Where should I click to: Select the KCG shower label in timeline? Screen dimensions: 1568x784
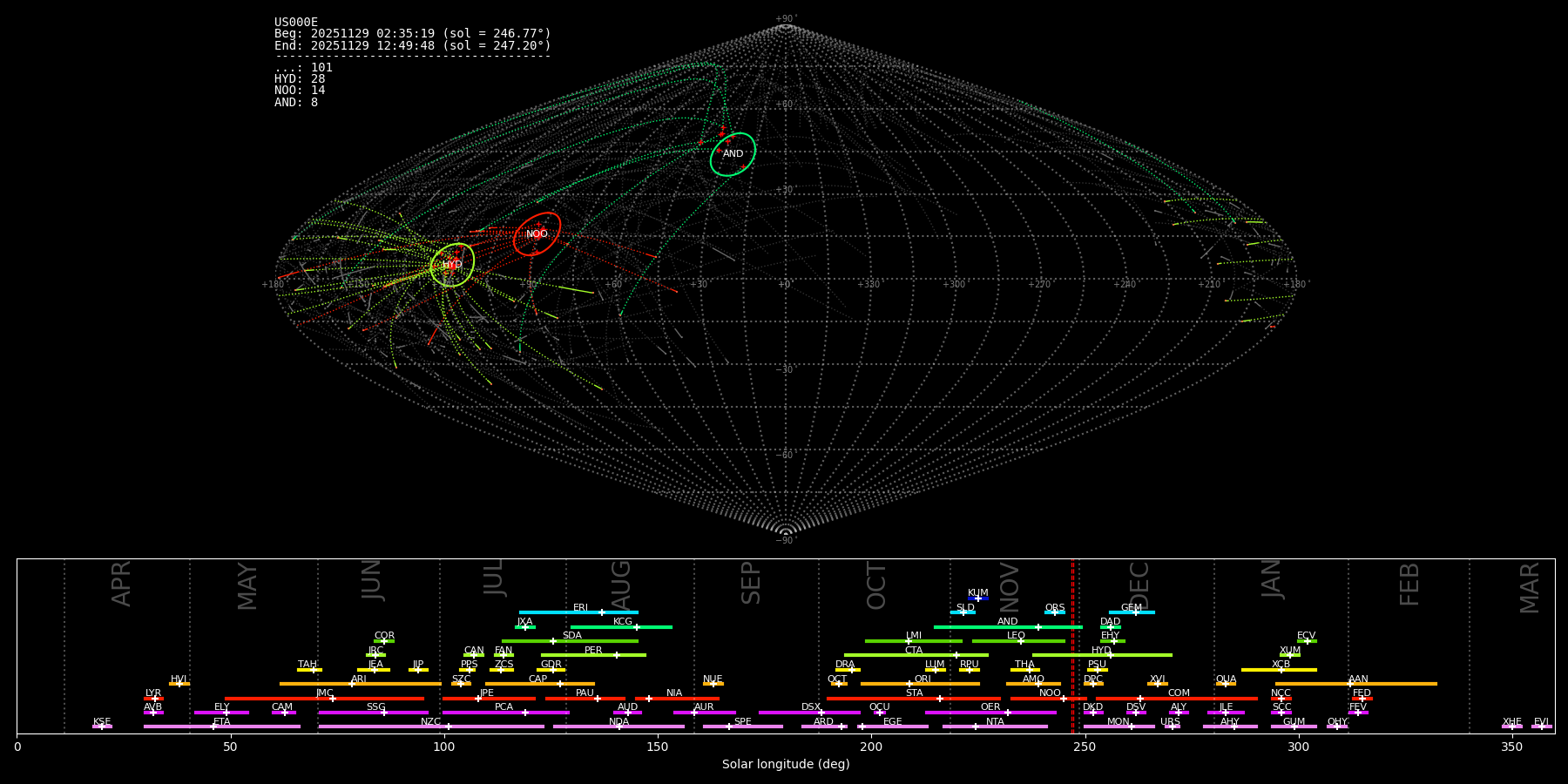point(623,622)
